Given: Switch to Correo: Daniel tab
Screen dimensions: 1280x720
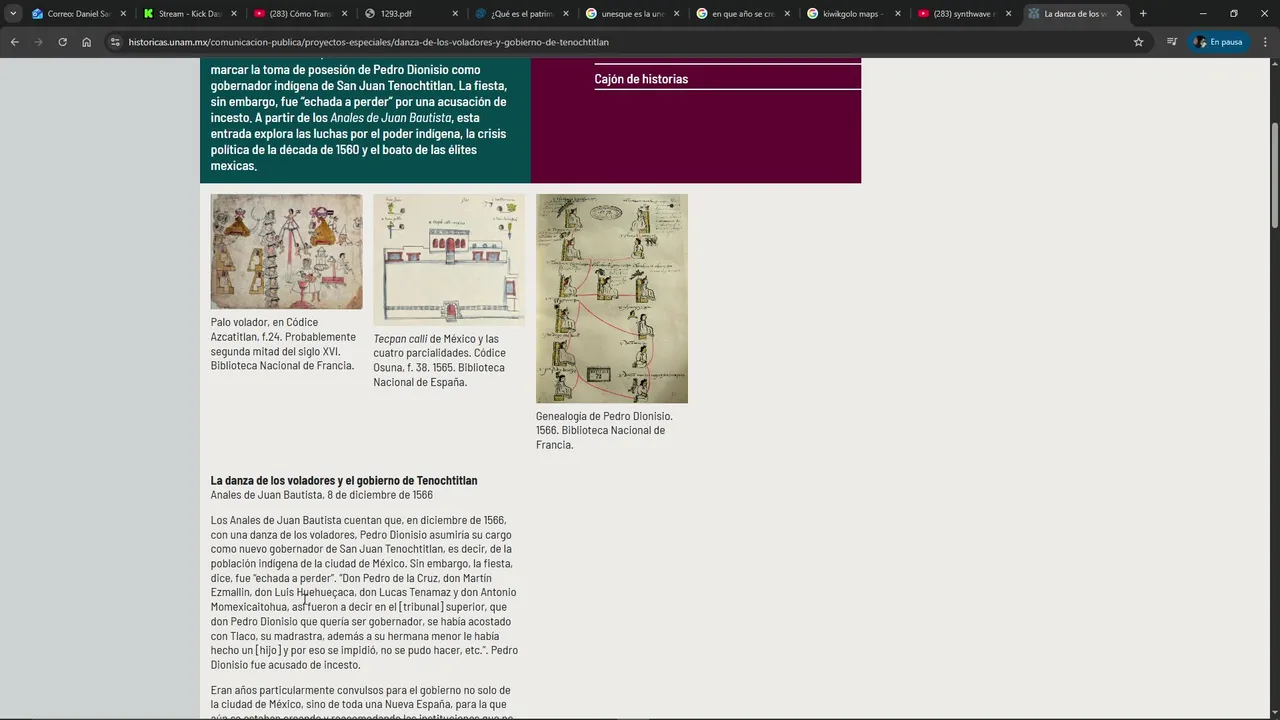Looking at the screenshot, I should [80, 14].
